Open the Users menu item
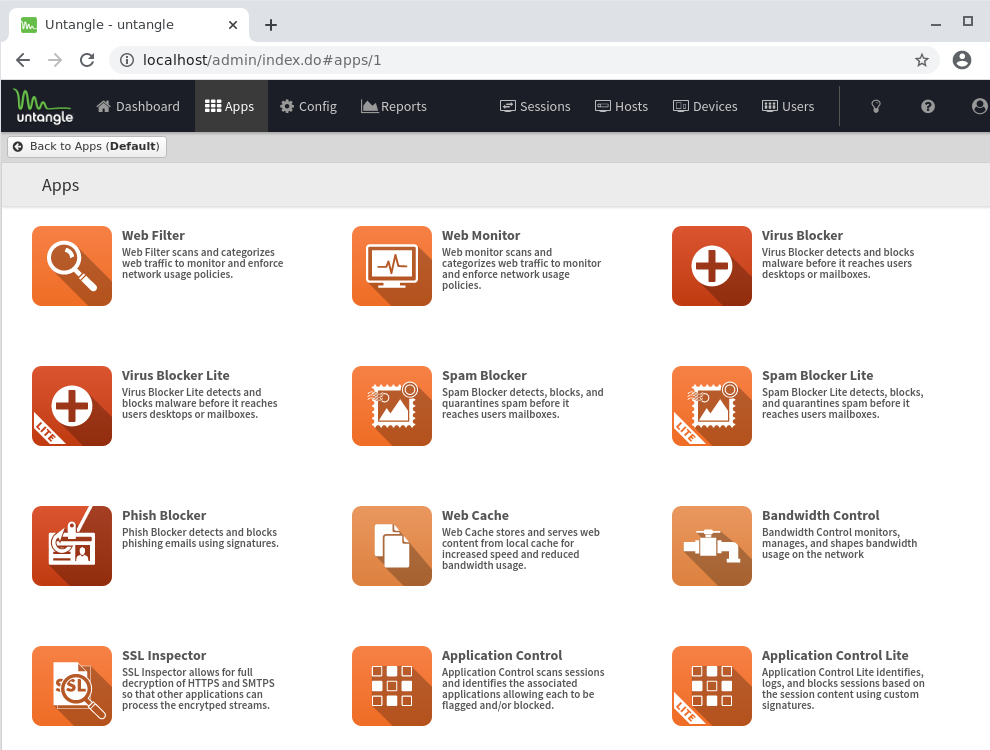The width and height of the screenshot is (990, 750). click(788, 106)
